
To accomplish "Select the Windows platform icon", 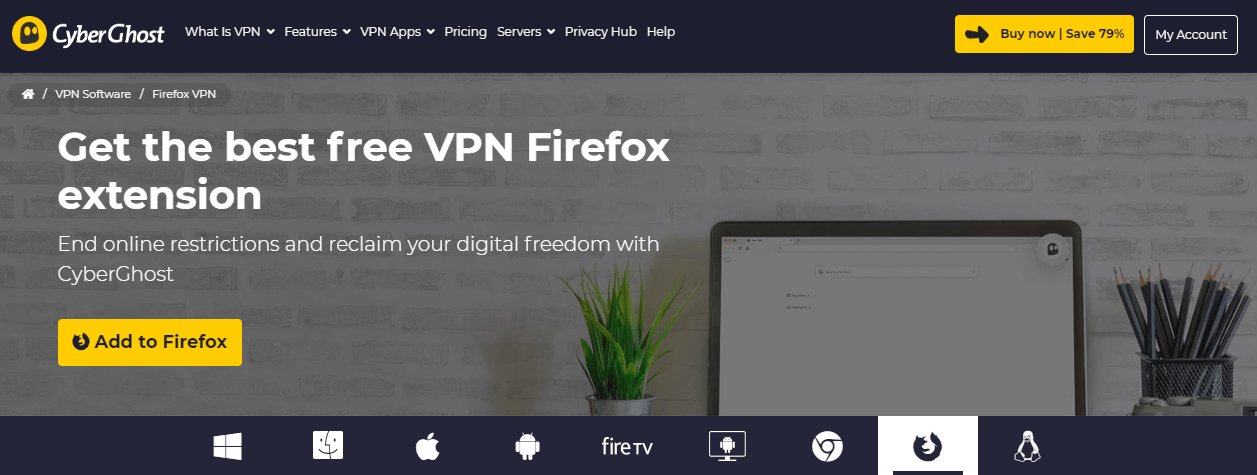I will point(228,446).
